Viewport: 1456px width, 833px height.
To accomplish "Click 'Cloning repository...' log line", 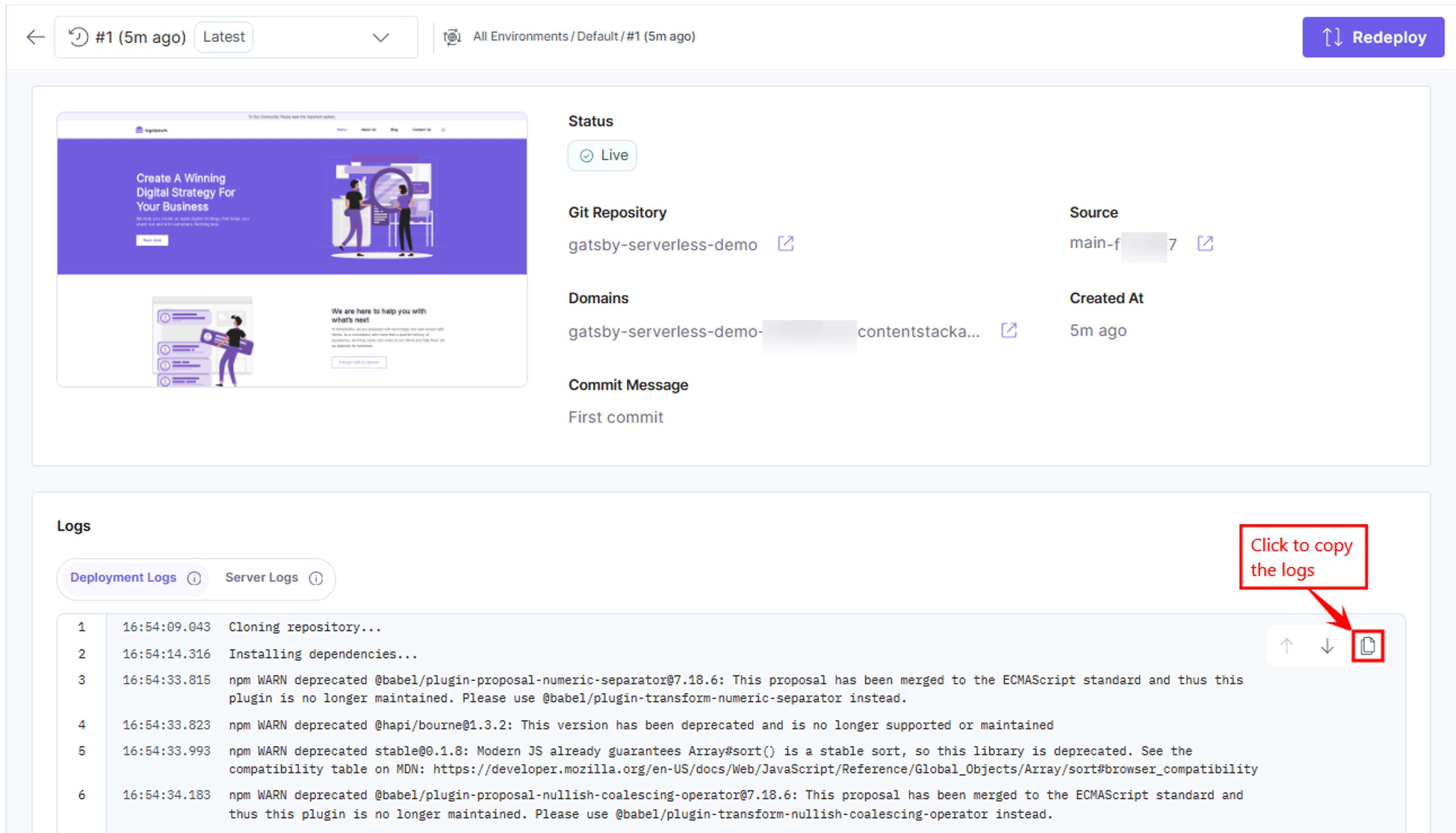I will (305, 627).
